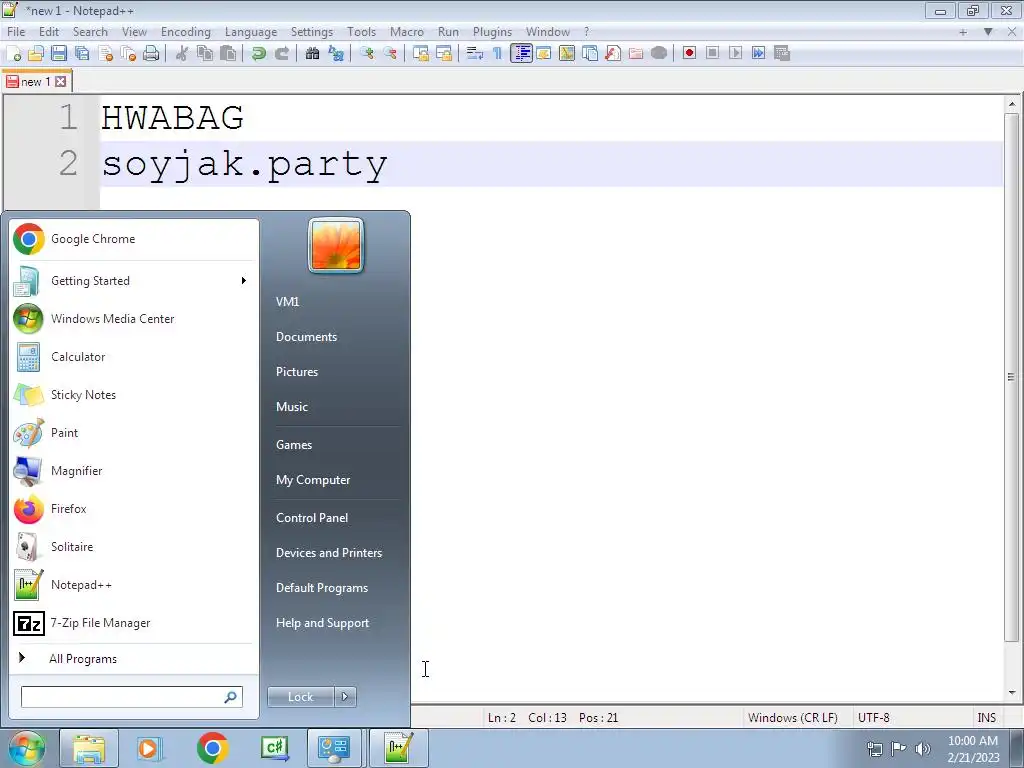The width and height of the screenshot is (1024, 768).
Task: Open Find using the binoculars icon
Action: 313,54
